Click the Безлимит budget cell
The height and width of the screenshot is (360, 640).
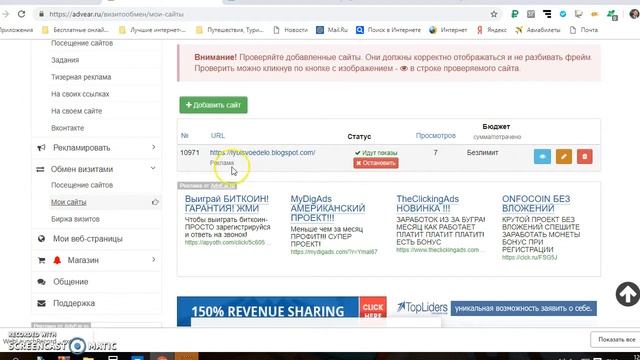[482, 152]
